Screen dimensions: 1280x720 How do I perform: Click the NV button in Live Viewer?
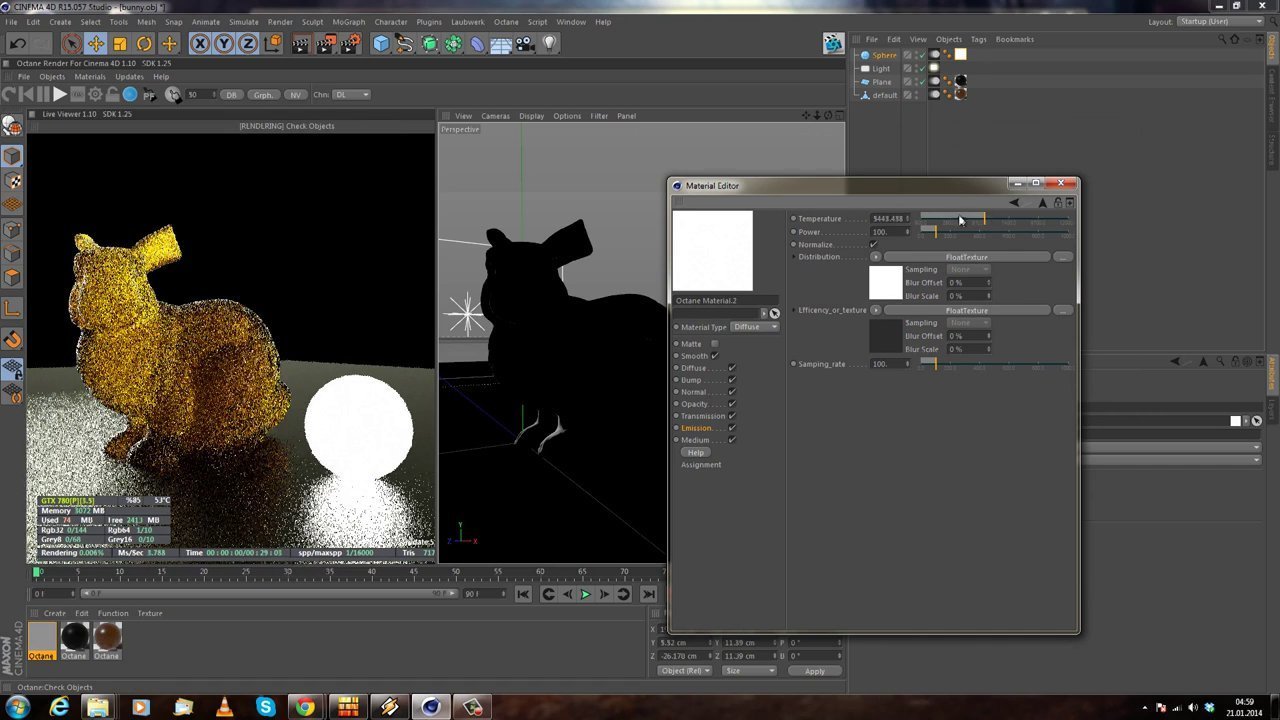click(295, 95)
